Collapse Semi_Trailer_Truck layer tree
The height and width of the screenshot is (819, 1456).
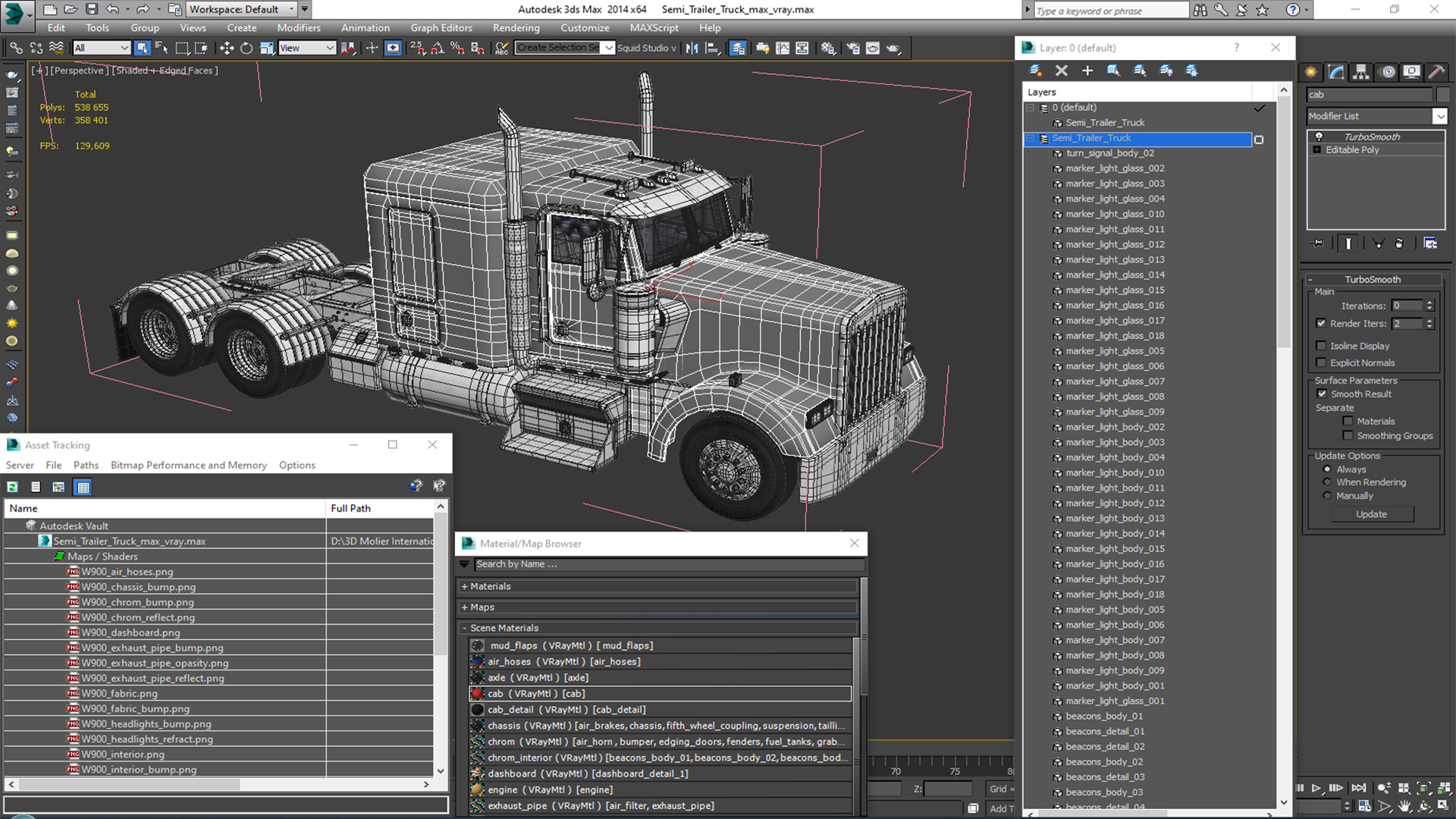[1031, 138]
